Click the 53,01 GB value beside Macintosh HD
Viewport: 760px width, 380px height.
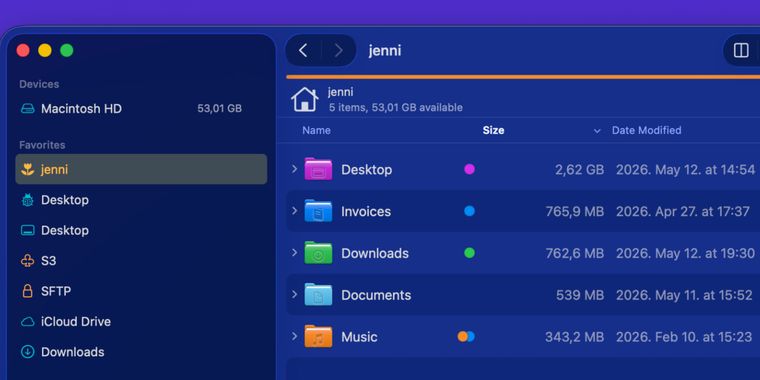click(220, 109)
